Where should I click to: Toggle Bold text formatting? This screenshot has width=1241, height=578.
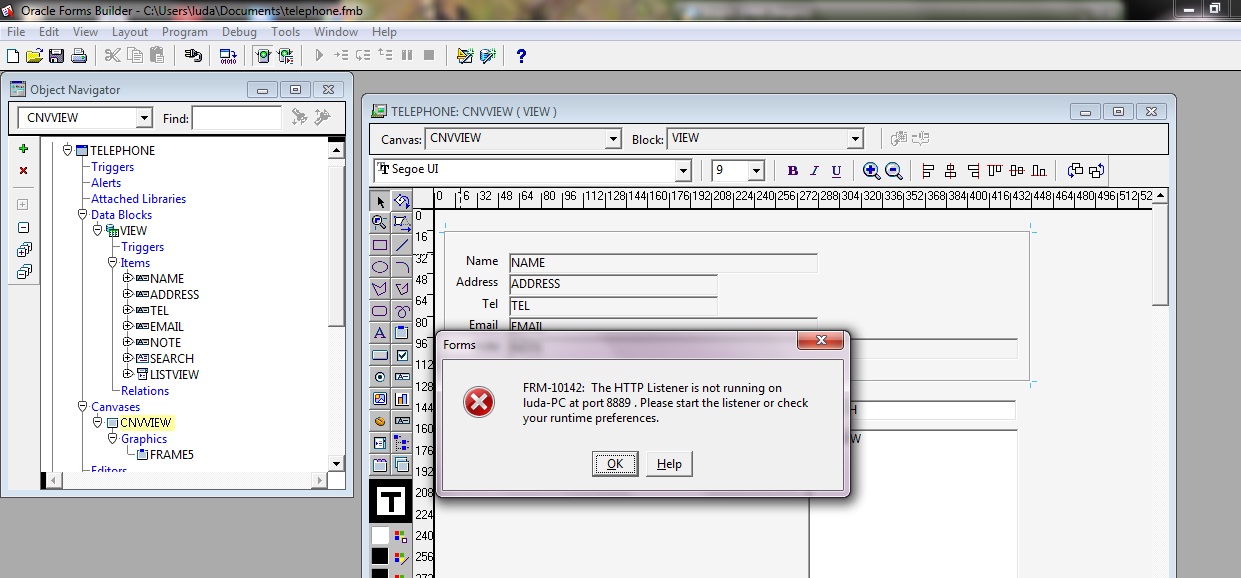click(x=793, y=171)
